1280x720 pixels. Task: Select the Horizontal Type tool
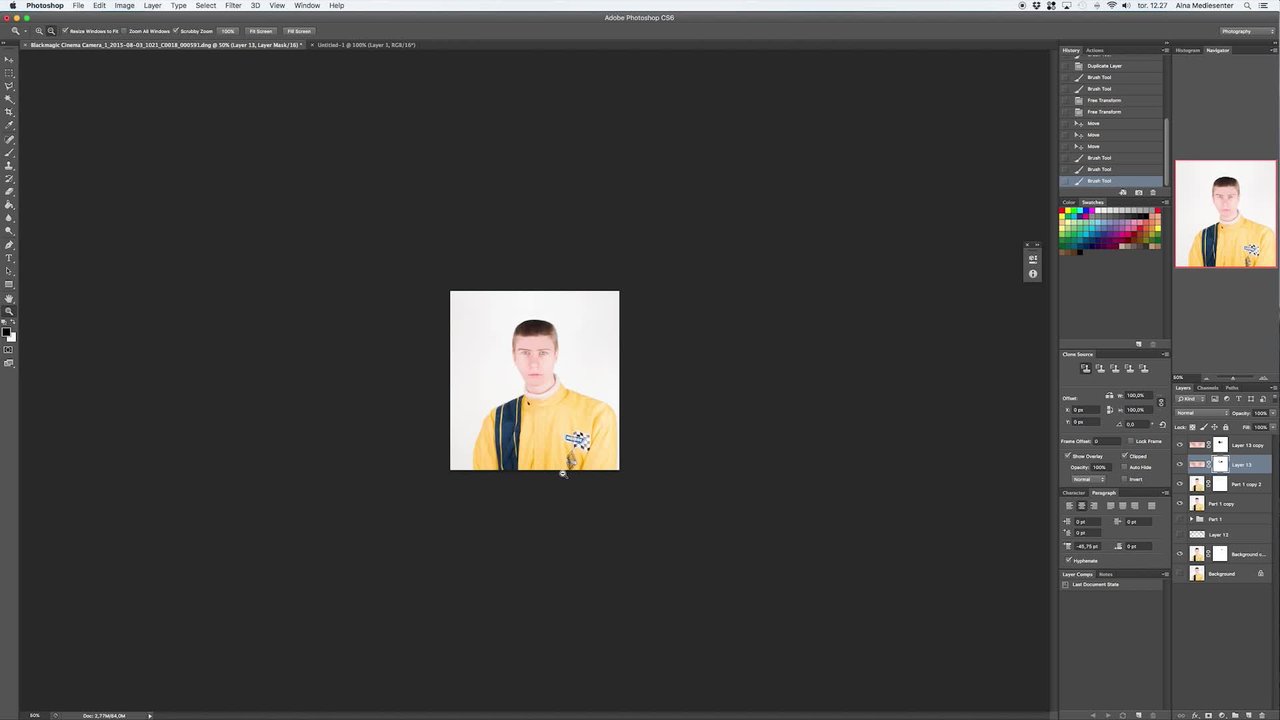tap(9, 258)
